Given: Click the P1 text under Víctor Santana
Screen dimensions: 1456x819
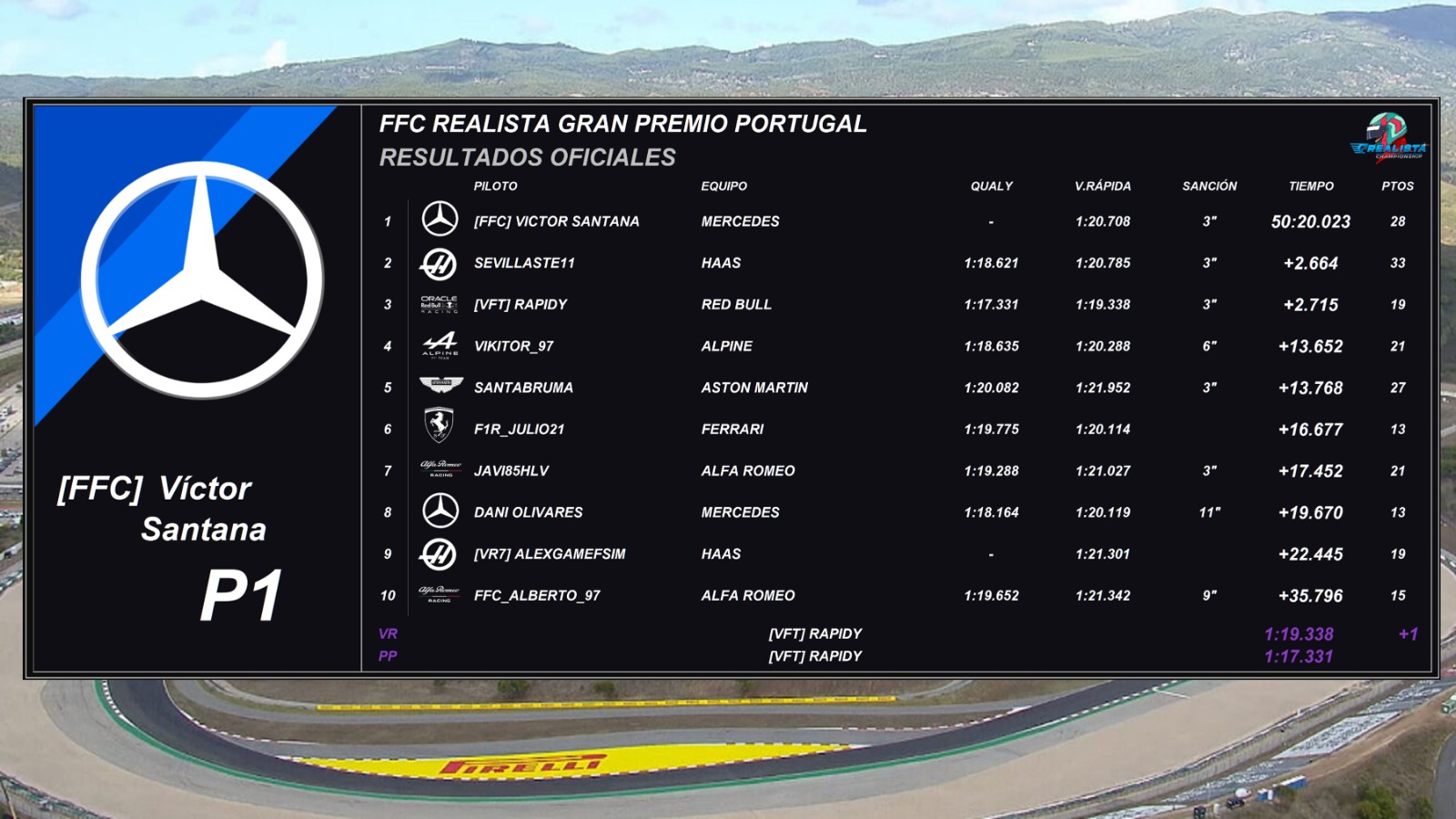Looking at the screenshot, I should tap(240, 596).
